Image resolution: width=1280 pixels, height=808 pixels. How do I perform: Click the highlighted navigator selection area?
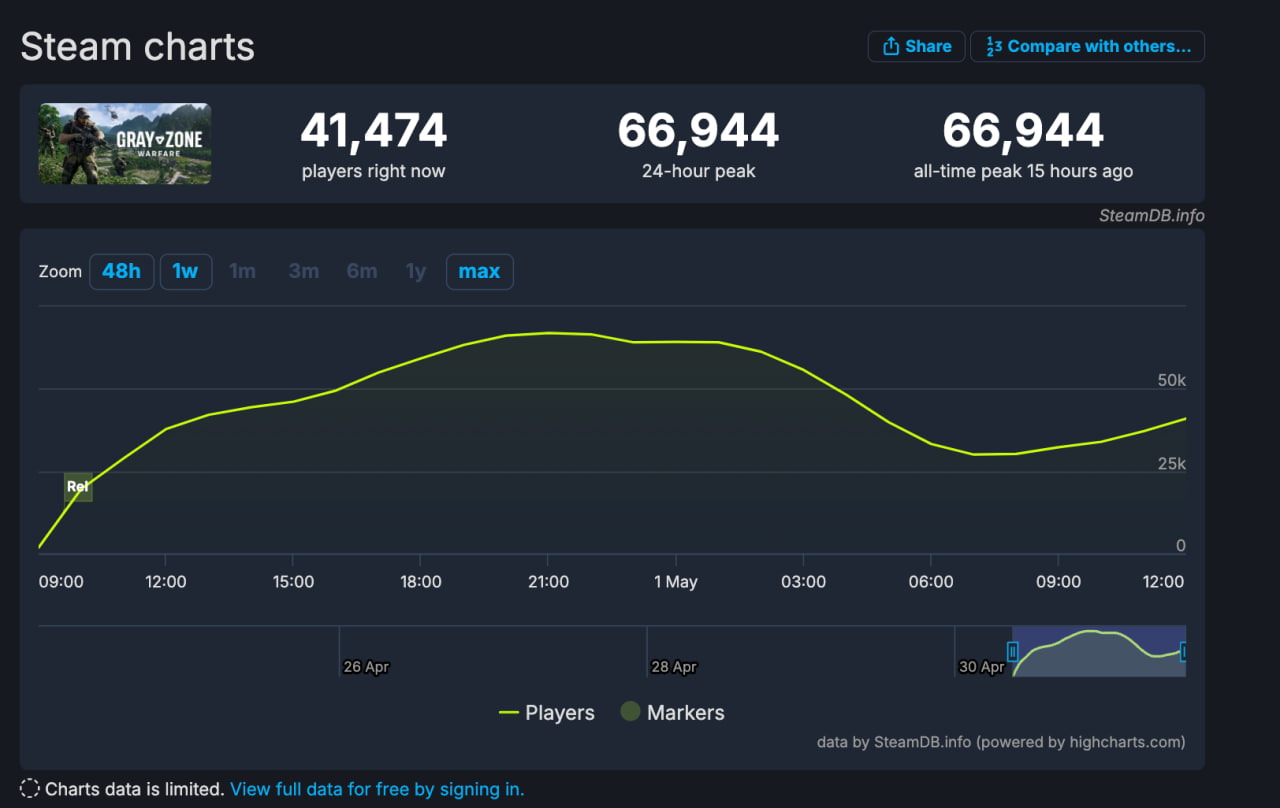(x=1098, y=652)
